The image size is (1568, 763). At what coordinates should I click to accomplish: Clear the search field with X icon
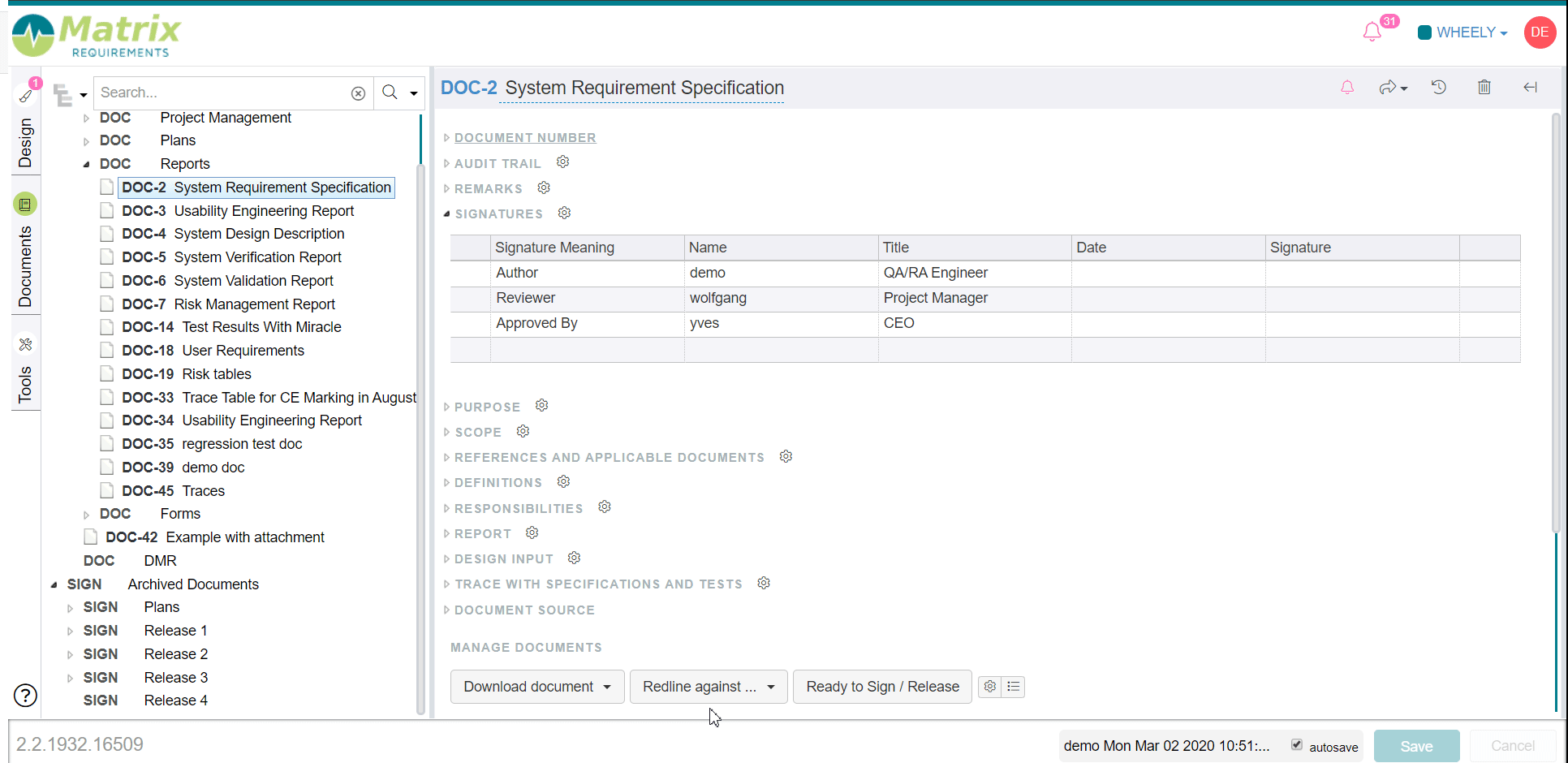358,93
